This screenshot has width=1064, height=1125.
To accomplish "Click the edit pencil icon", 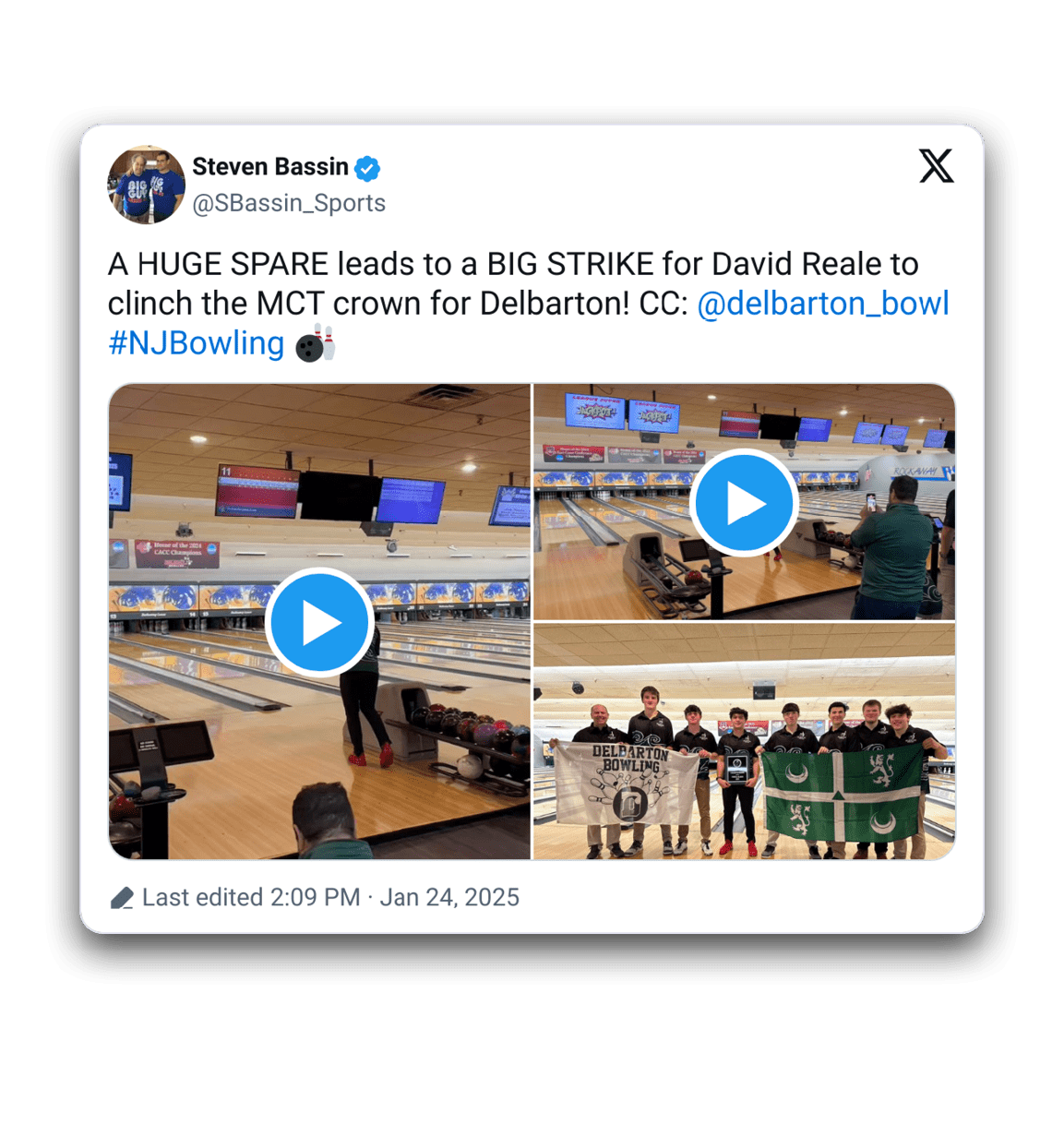I will (122, 898).
